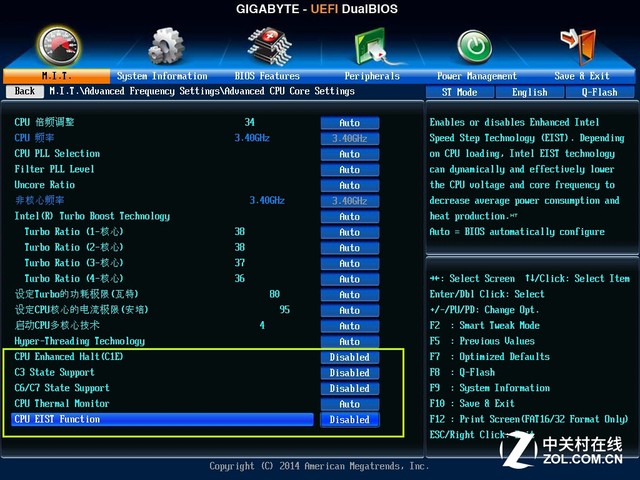Viewport: 640px width, 480px height.
Task: Click the Save & Exit door icon
Action: pyautogui.click(x=579, y=46)
